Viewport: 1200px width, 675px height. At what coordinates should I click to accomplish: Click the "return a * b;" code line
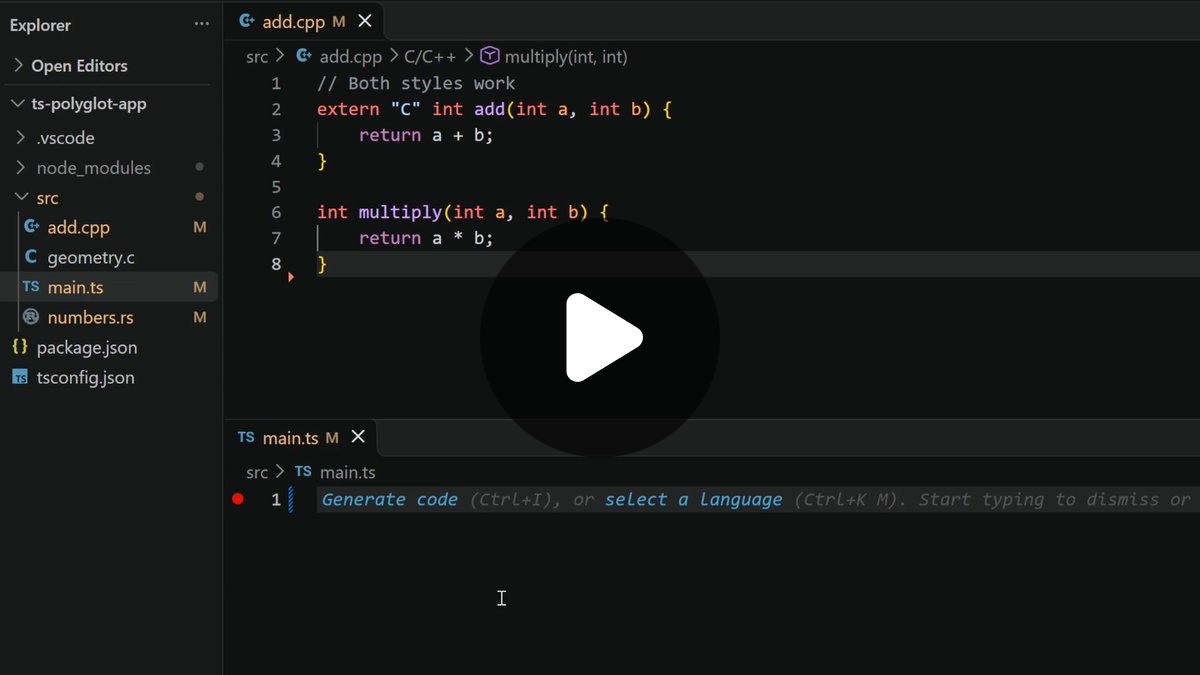point(426,238)
